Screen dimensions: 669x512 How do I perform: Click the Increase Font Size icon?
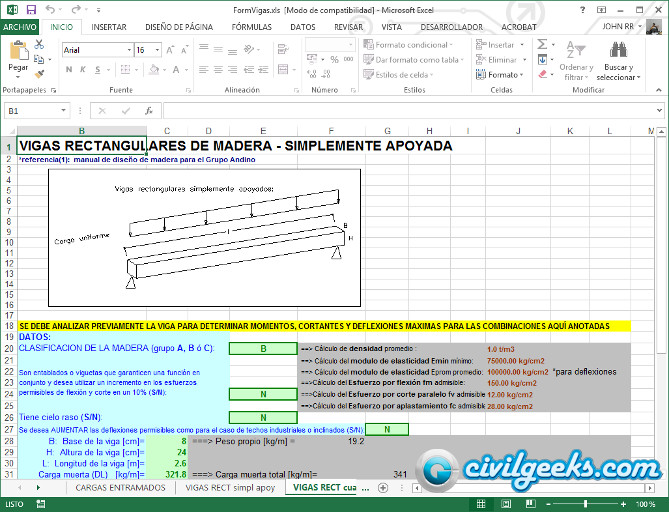(x=172, y=50)
